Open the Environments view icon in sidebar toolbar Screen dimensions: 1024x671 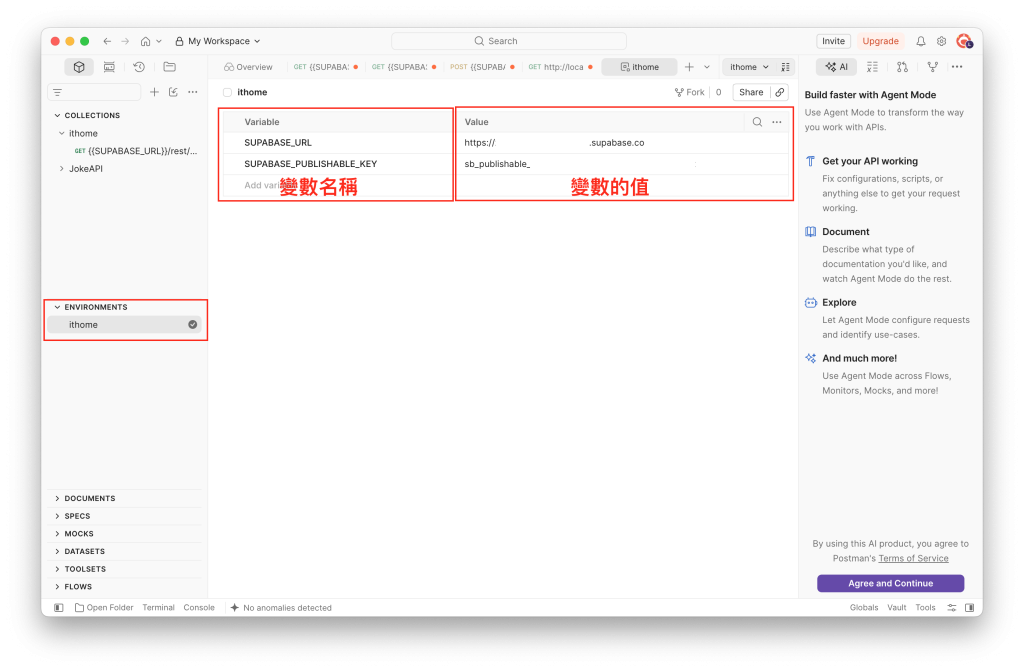pyautogui.click(x=109, y=67)
